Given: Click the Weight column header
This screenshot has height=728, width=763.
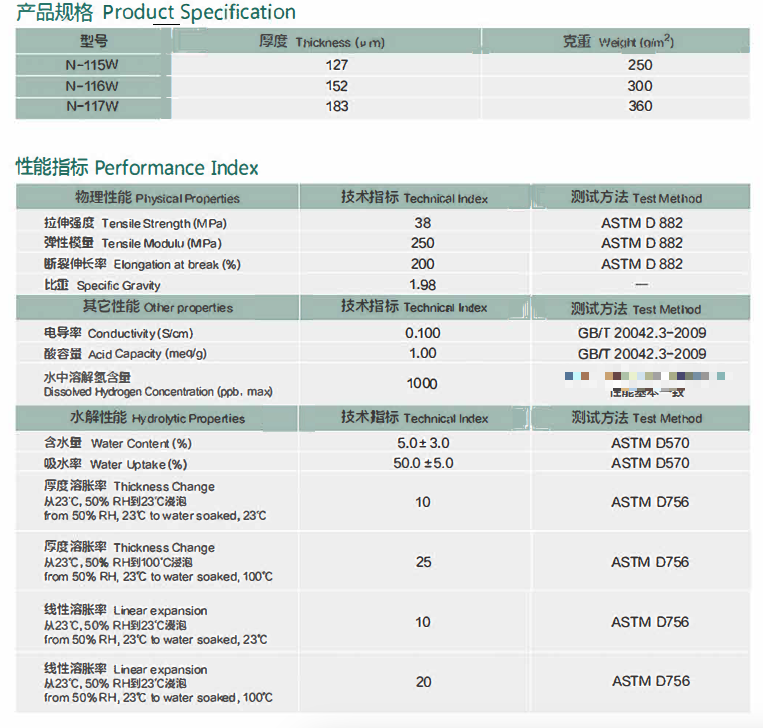Looking at the screenshot, I should click(617, 42).
